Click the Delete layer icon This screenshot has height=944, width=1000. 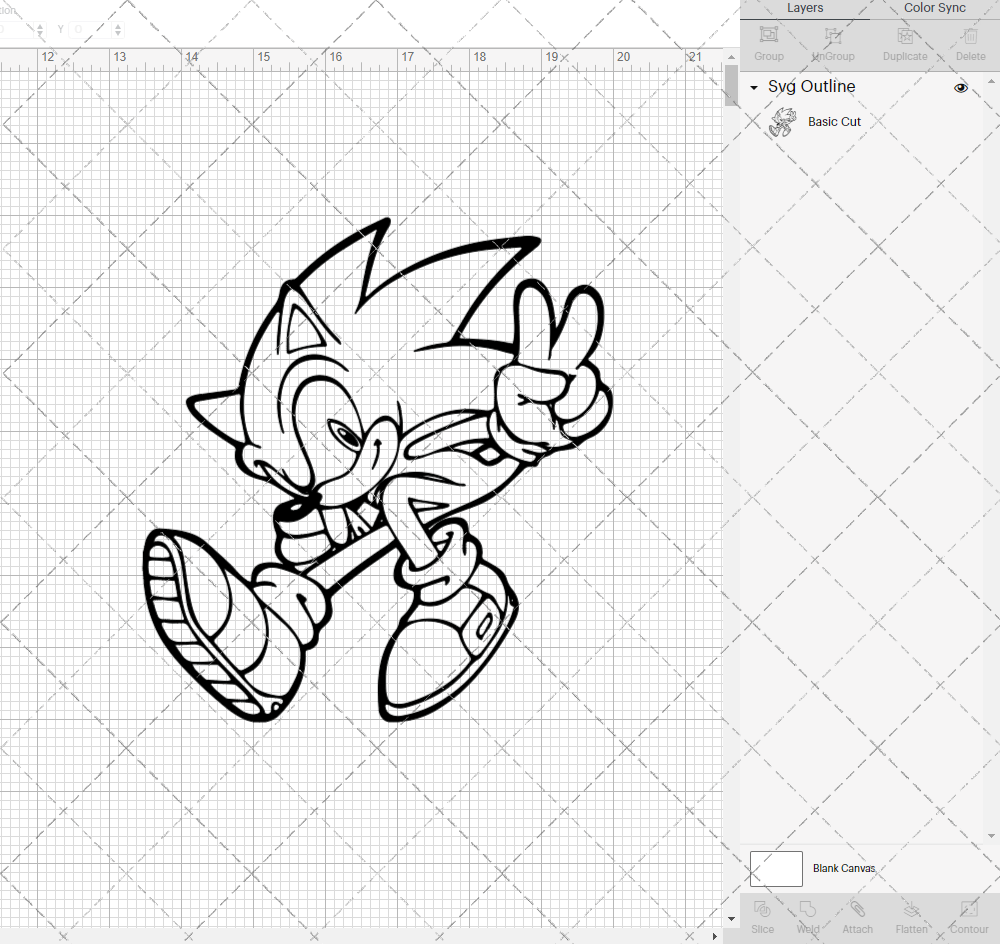point(970,34)
